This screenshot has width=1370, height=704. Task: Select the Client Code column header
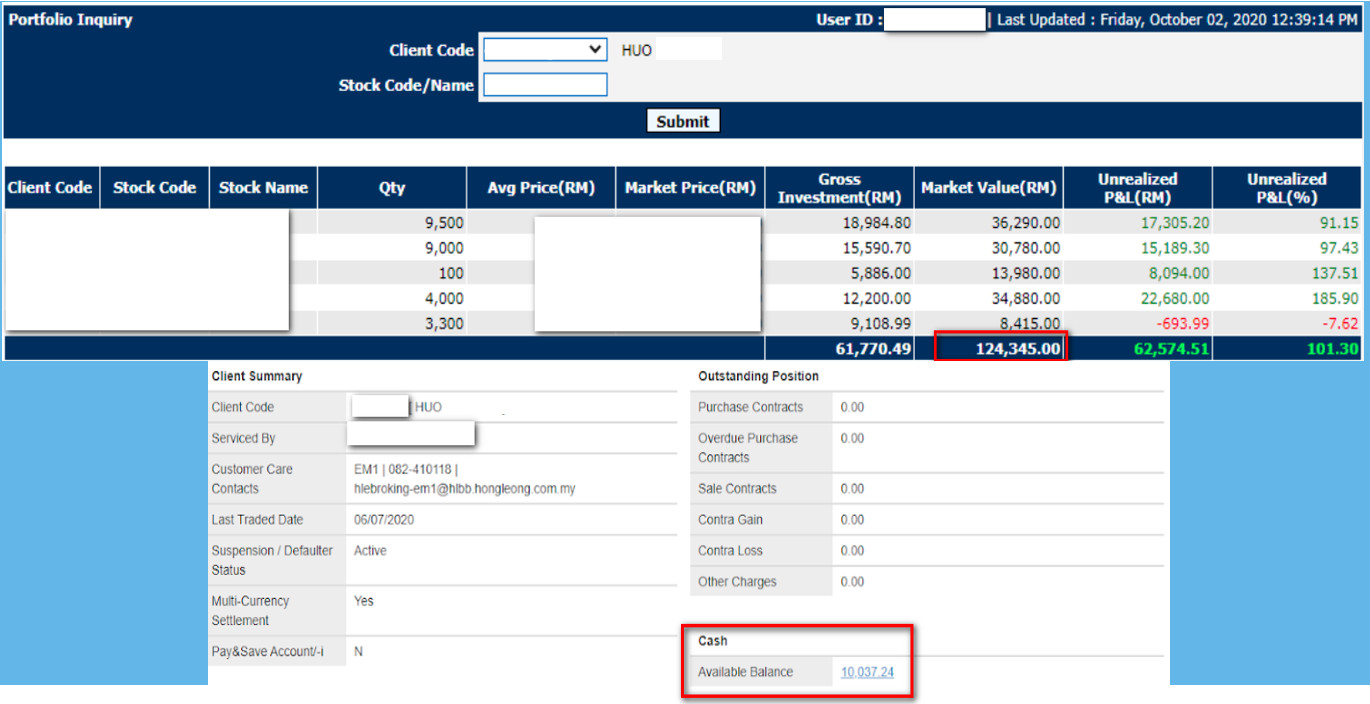50,188
